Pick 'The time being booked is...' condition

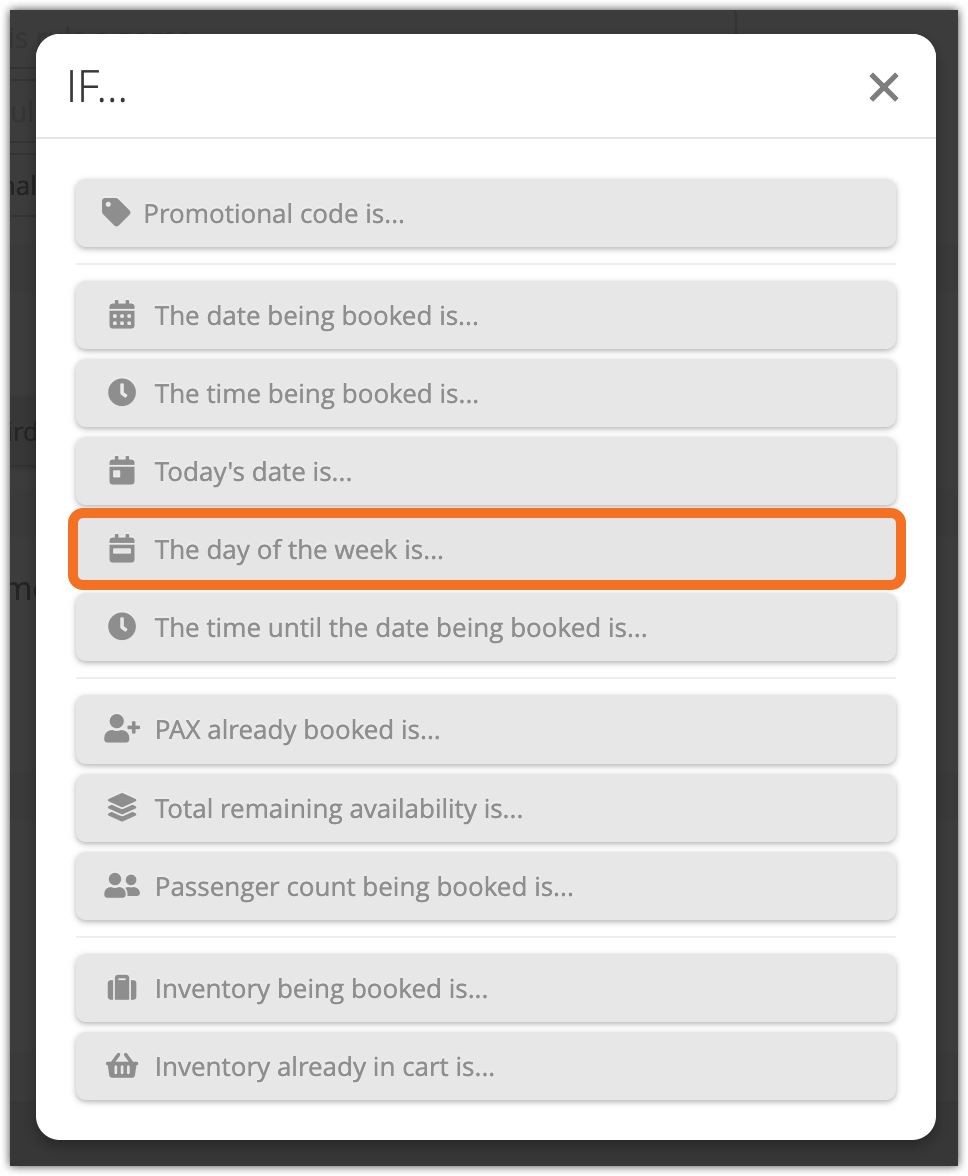coord(486,394)
